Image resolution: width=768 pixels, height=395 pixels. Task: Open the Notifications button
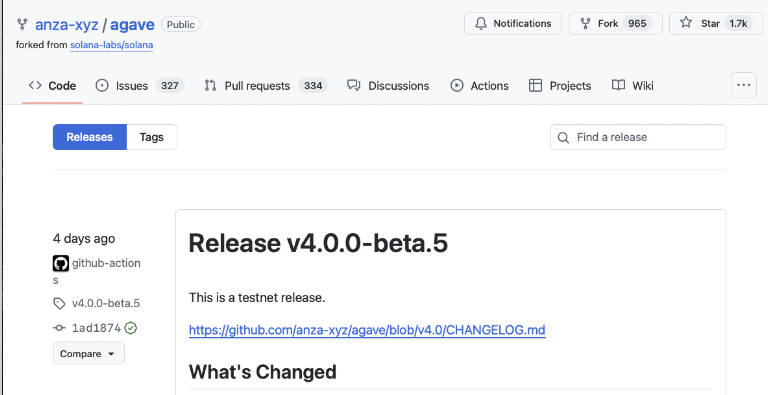pos(513,24)
